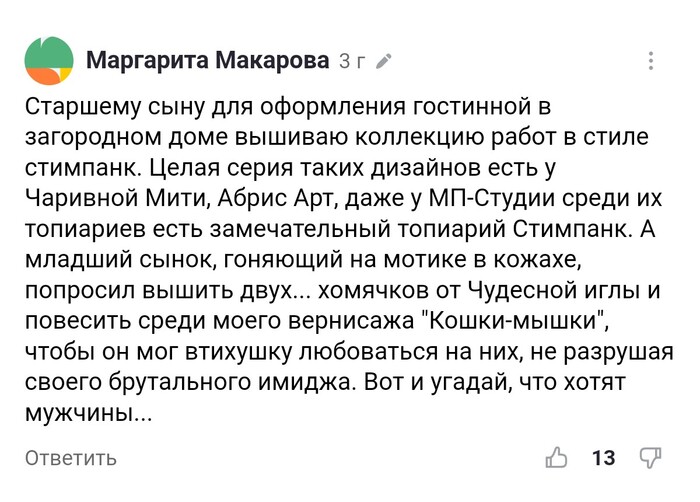The height and width of the screenshot is (502, 700).
Task: Click the like count 13
Action: (604, 458)
